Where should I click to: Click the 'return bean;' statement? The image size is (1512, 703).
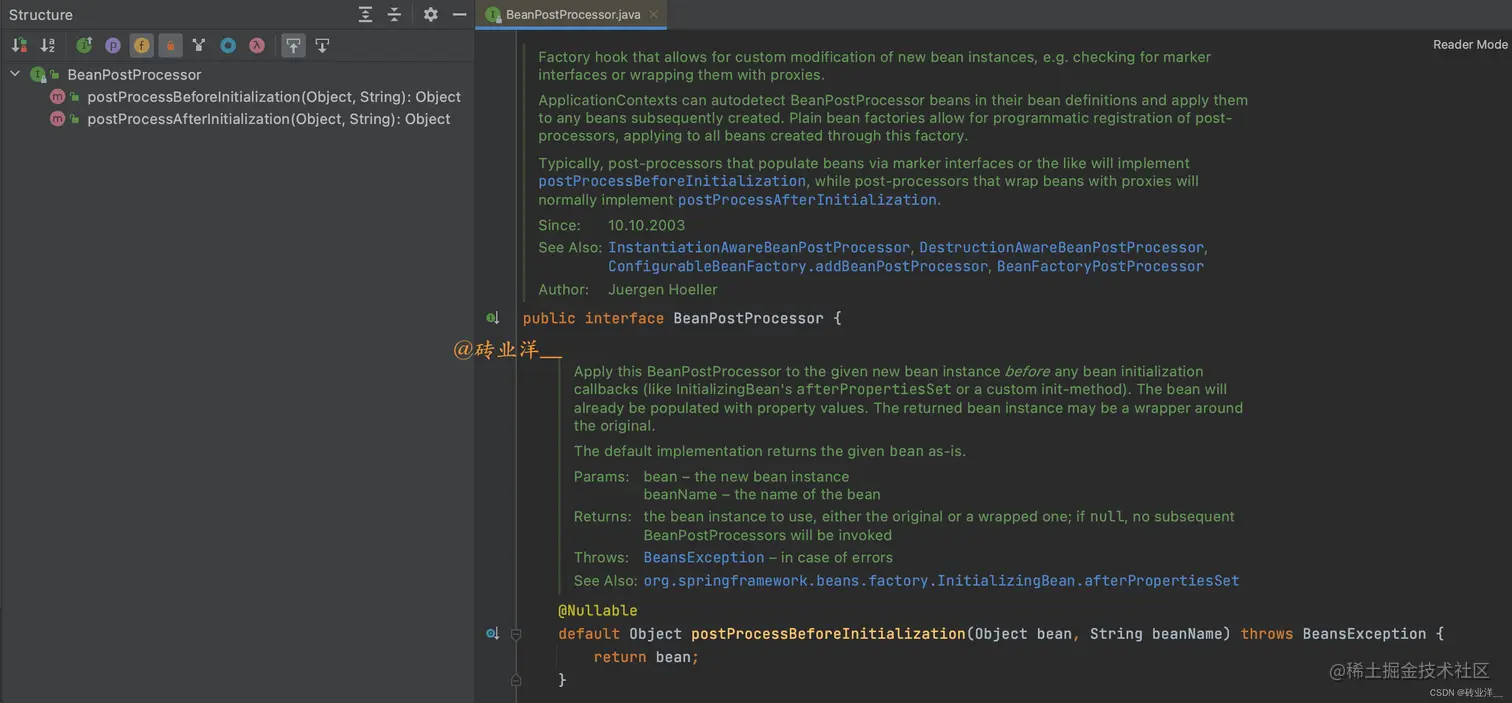646,657
